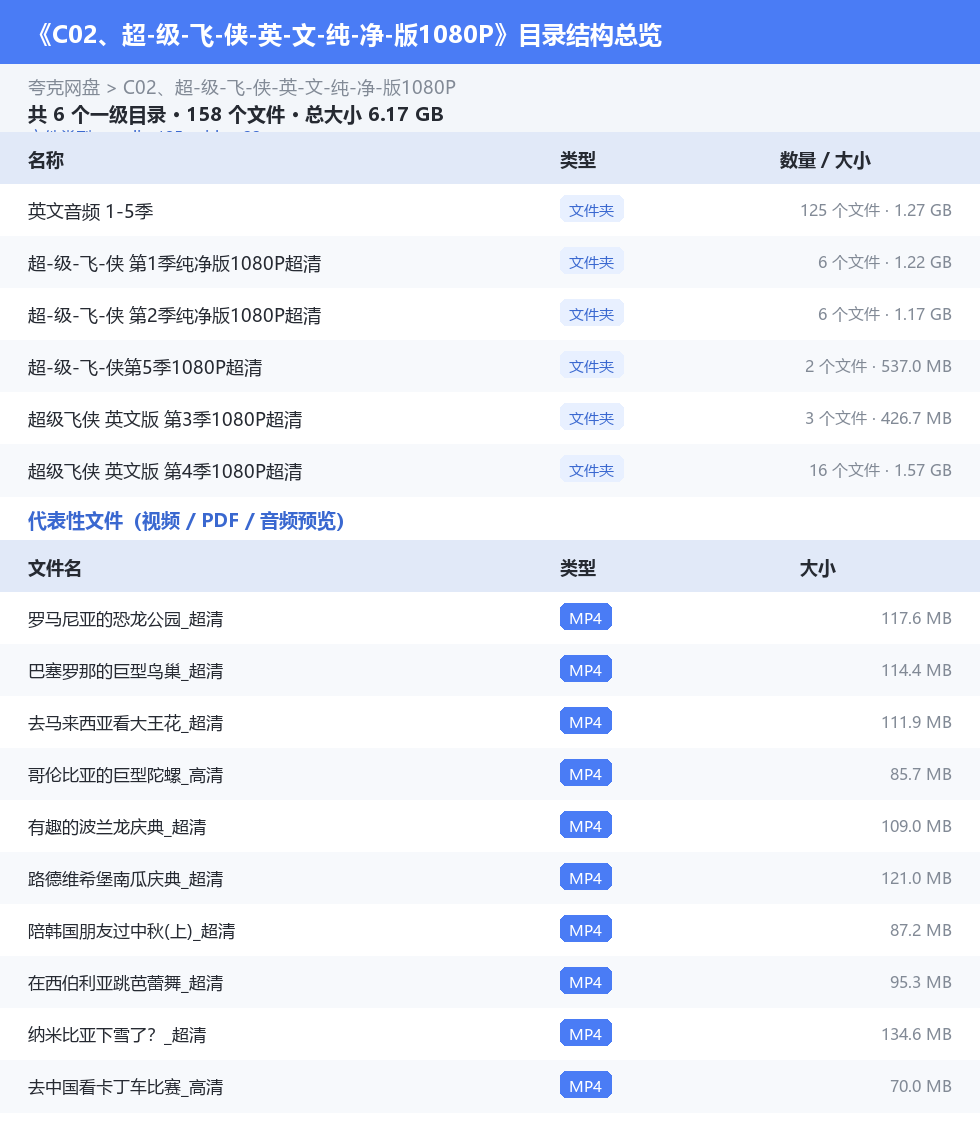The height and width of the screenshot is (1144, 980).
Task: Click the 16 个文件 · 1.57 GB value
Action: click(880, 470)
